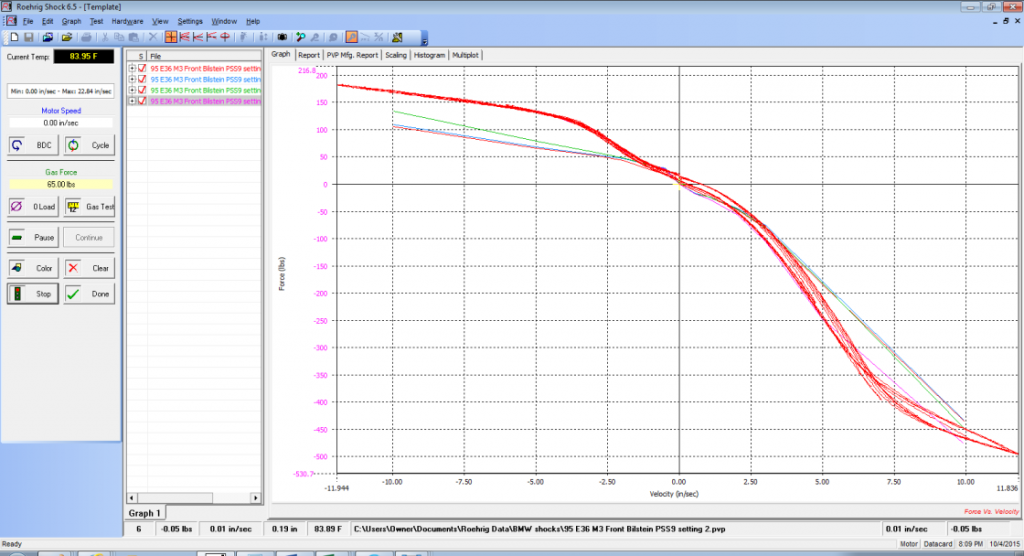Click the Stop button

33,294
